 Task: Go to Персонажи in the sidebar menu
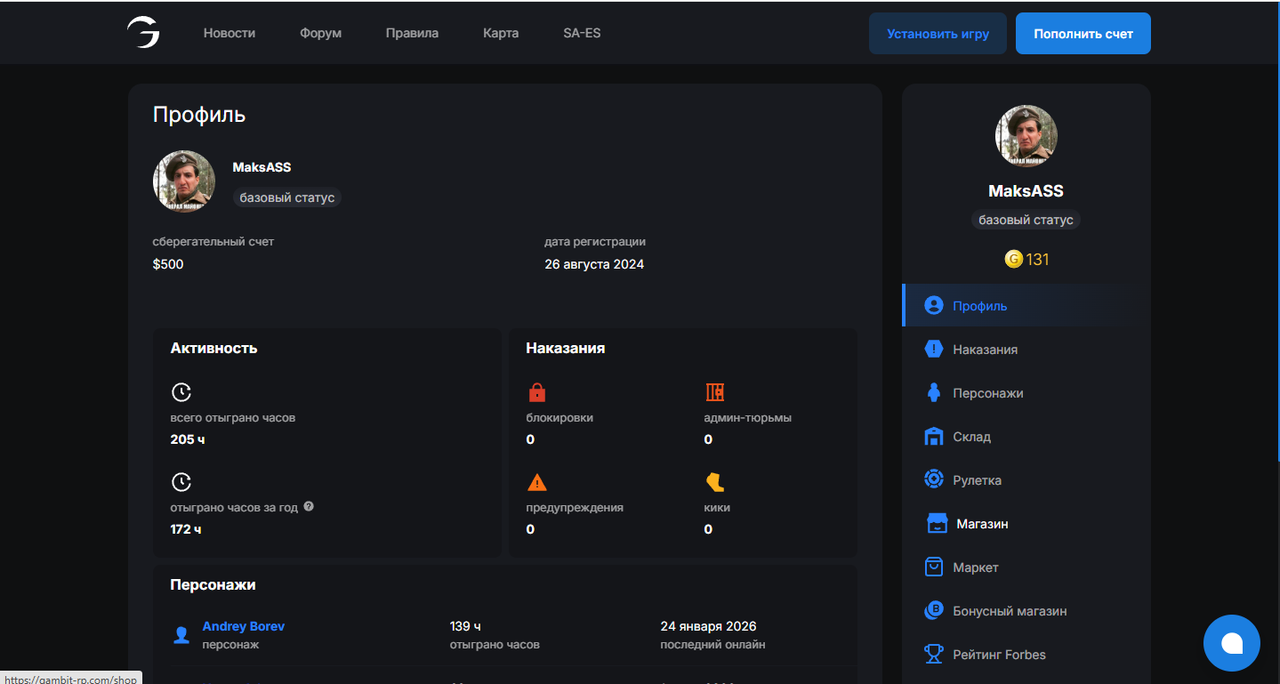(x=988, y=393)
